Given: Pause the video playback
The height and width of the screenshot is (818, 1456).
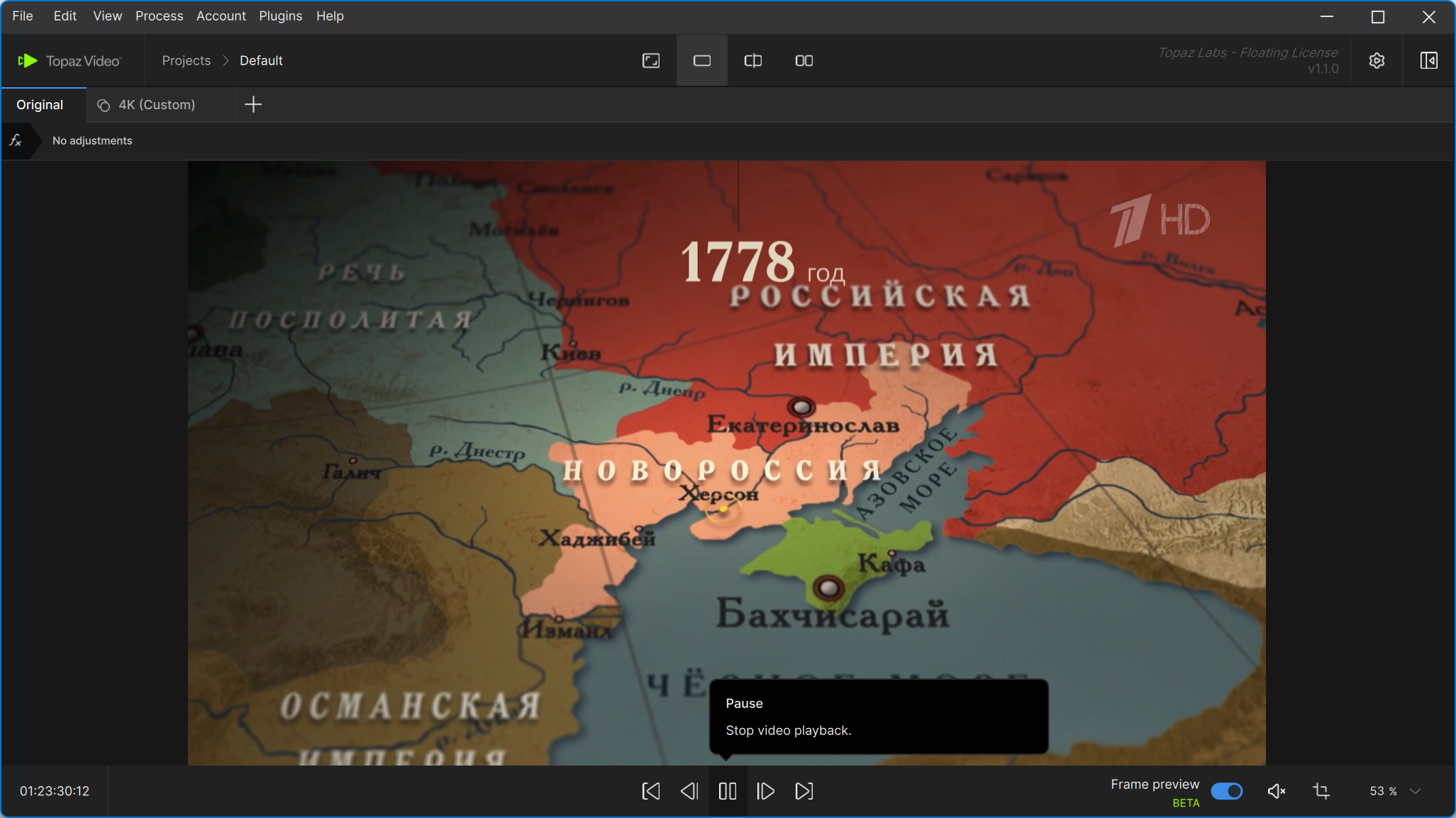Looking at the screenshot, I should 727,791.
